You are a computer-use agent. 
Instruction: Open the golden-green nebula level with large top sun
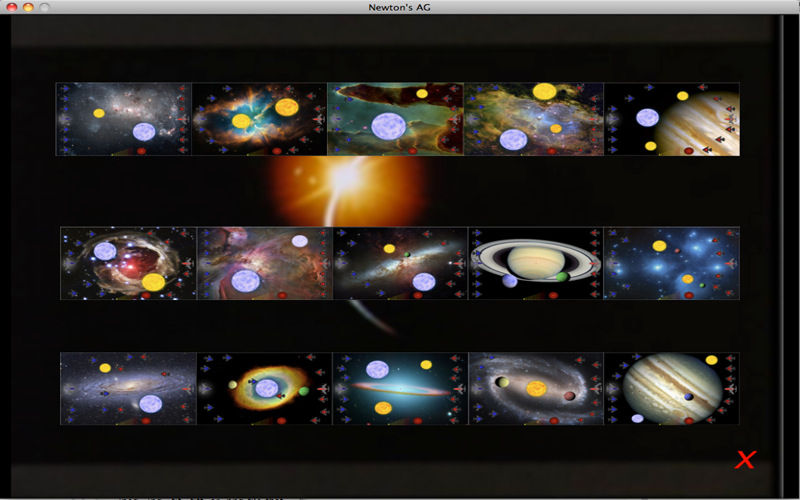pos(534,119)
